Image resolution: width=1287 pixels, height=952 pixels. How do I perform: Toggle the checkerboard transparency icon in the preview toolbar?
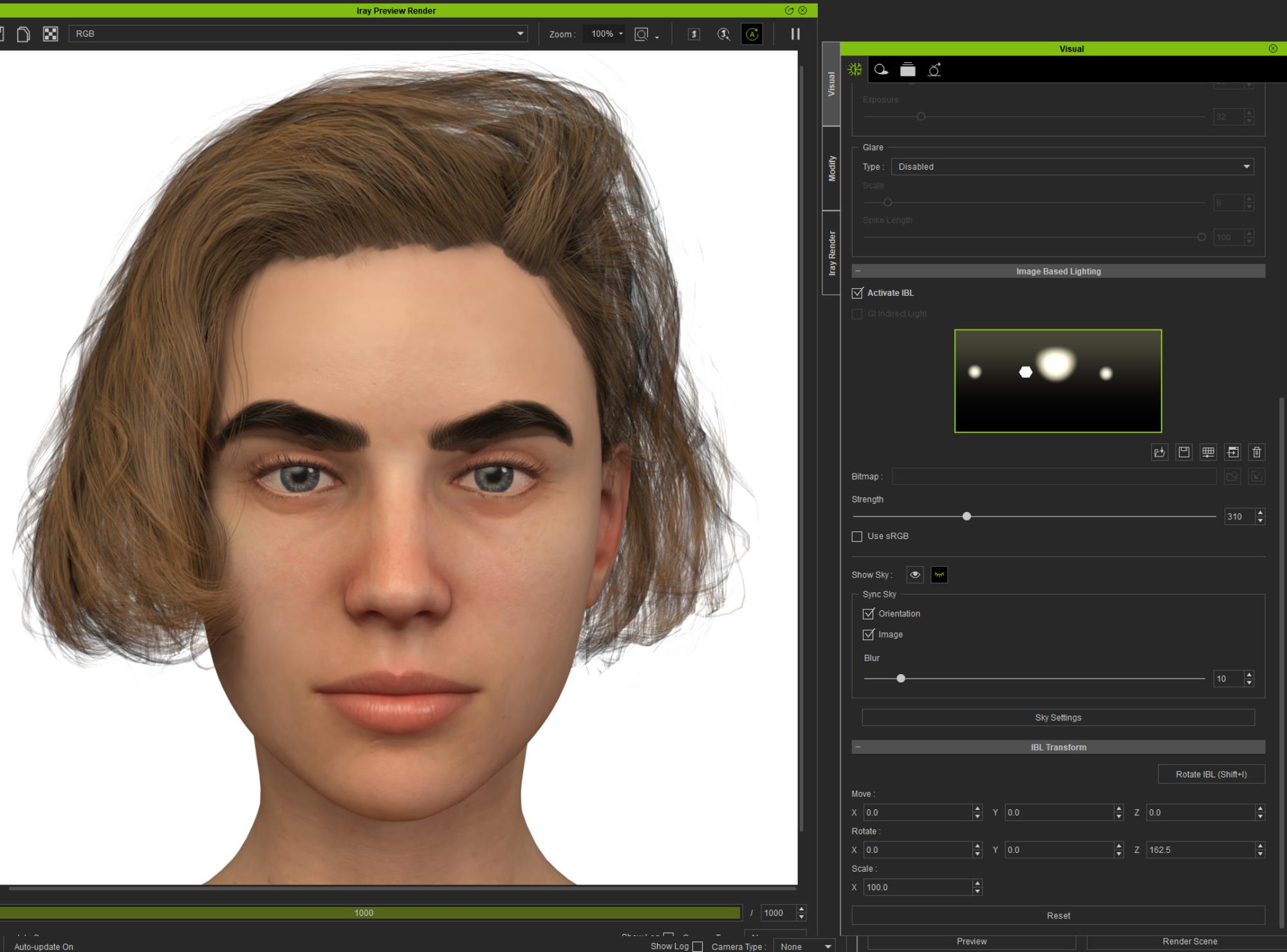tap(50, 34)
